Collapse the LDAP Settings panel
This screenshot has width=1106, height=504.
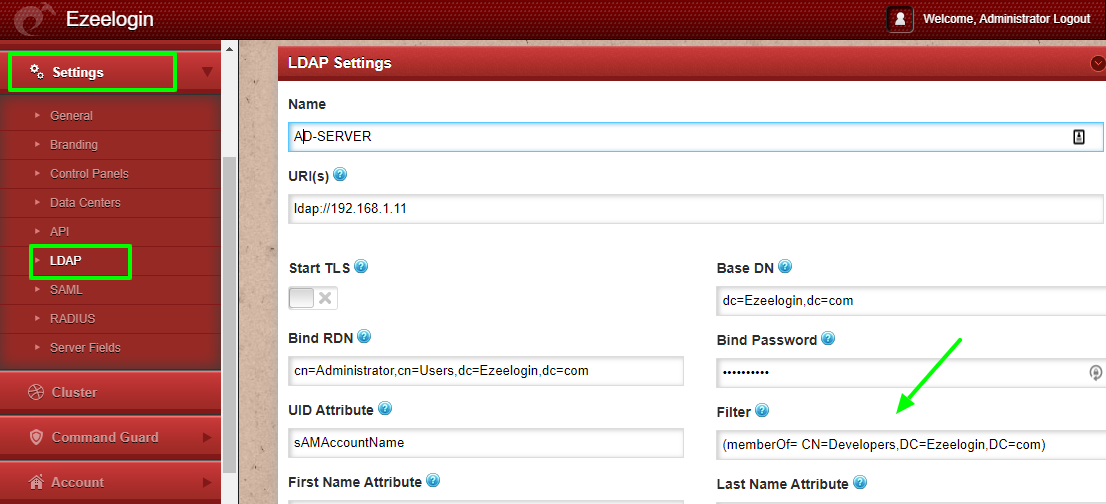1098,63
